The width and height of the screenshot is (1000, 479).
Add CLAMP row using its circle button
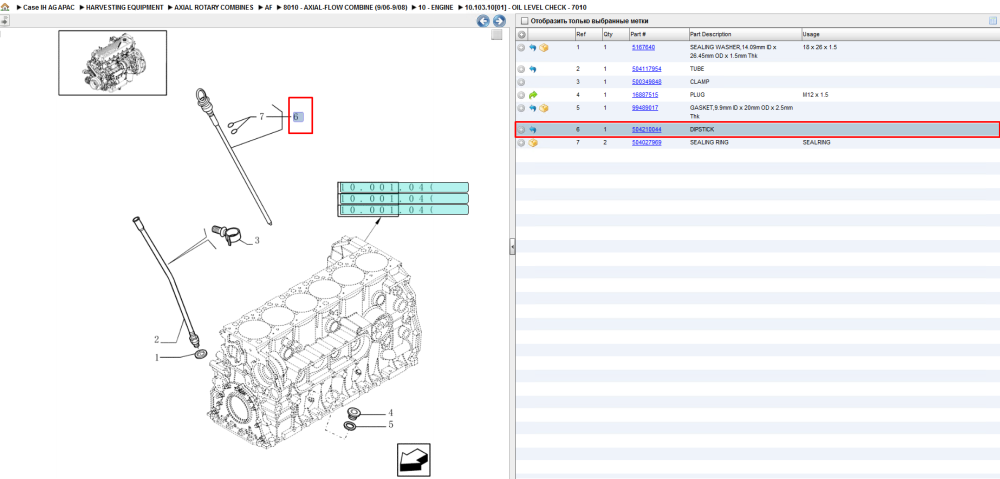coord(521,82)
